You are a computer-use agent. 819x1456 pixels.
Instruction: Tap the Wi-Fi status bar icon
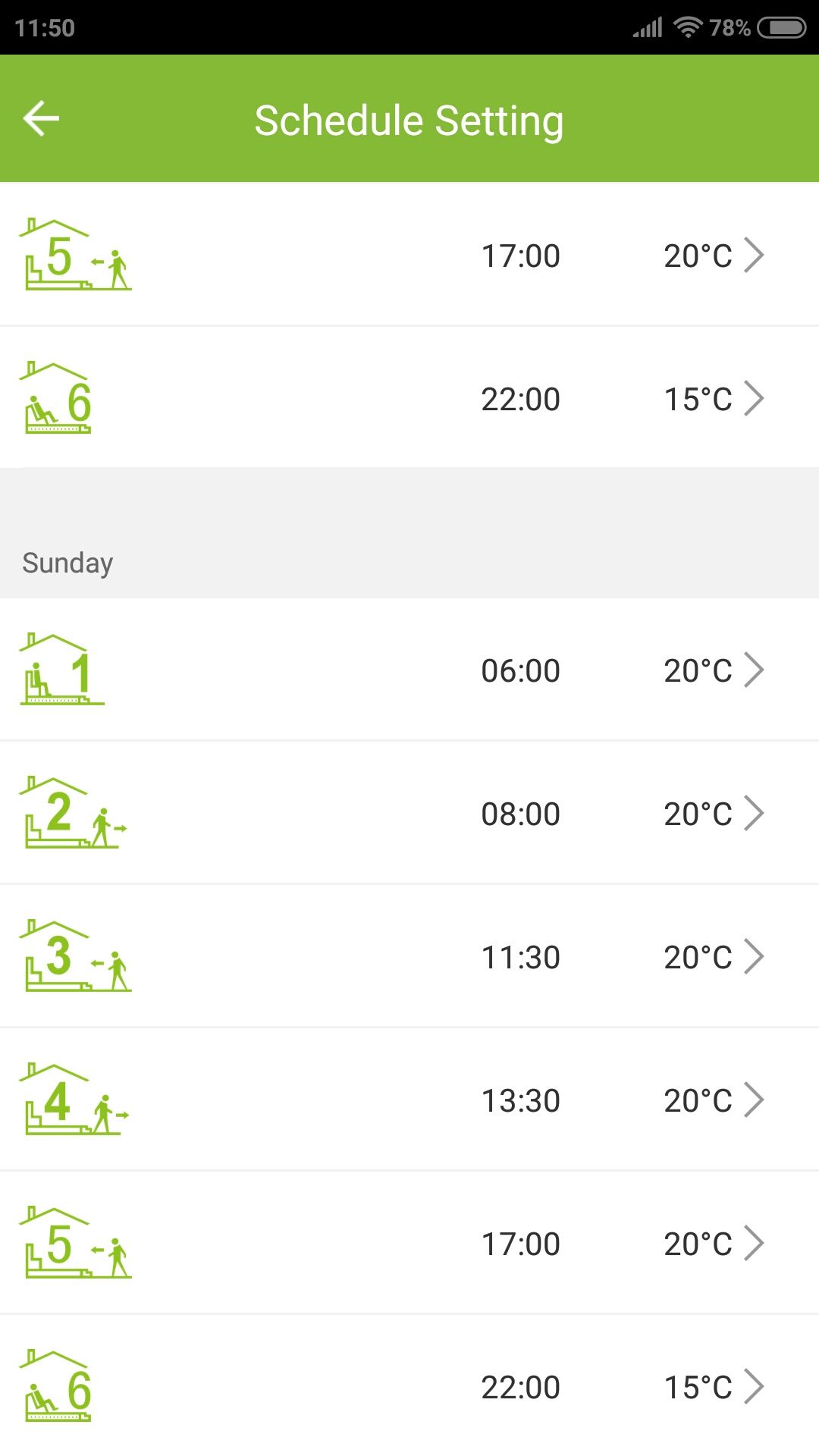pos(688,27)
